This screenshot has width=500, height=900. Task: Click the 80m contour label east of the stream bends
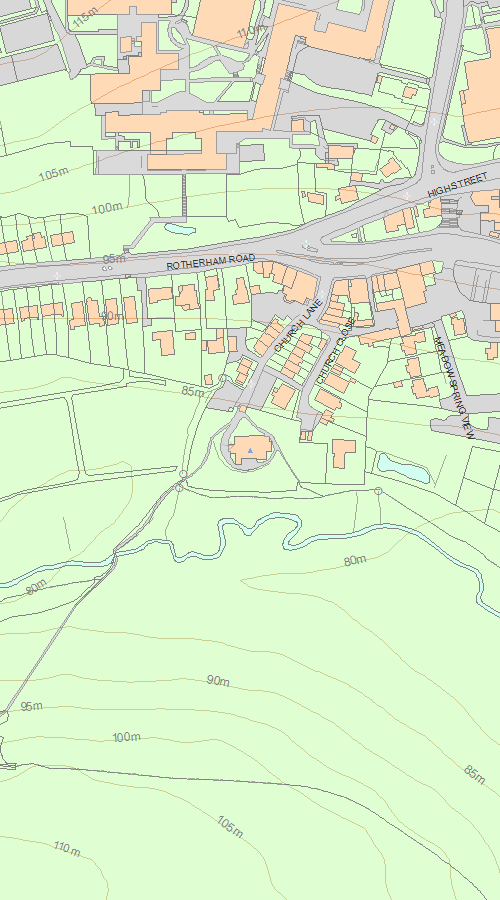pos(355,561)
